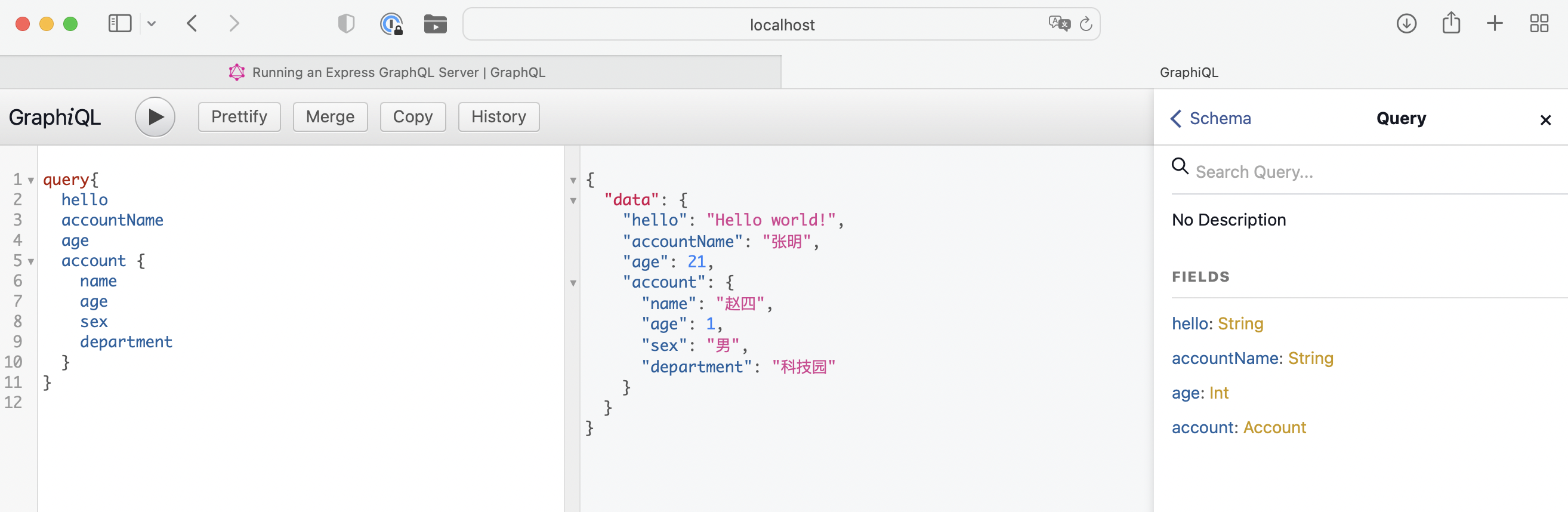Click the yellow minimize window button
This screenshot has height=512, width=1568.
point(47,24)
